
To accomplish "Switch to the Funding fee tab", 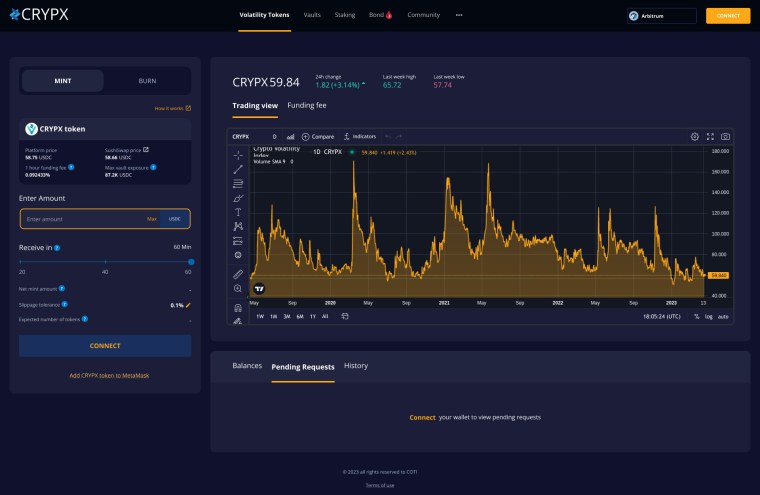I will pyautogui.click(x=307, y=105).
